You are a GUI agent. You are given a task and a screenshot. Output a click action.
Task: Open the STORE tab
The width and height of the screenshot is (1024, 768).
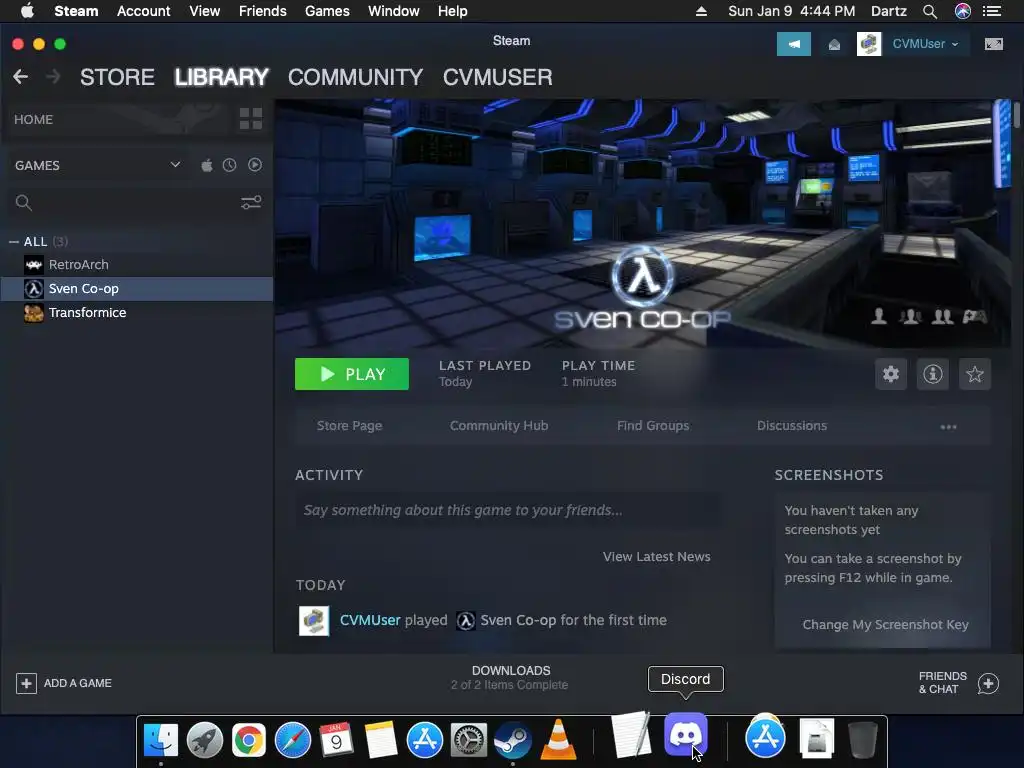click(118, 77)
